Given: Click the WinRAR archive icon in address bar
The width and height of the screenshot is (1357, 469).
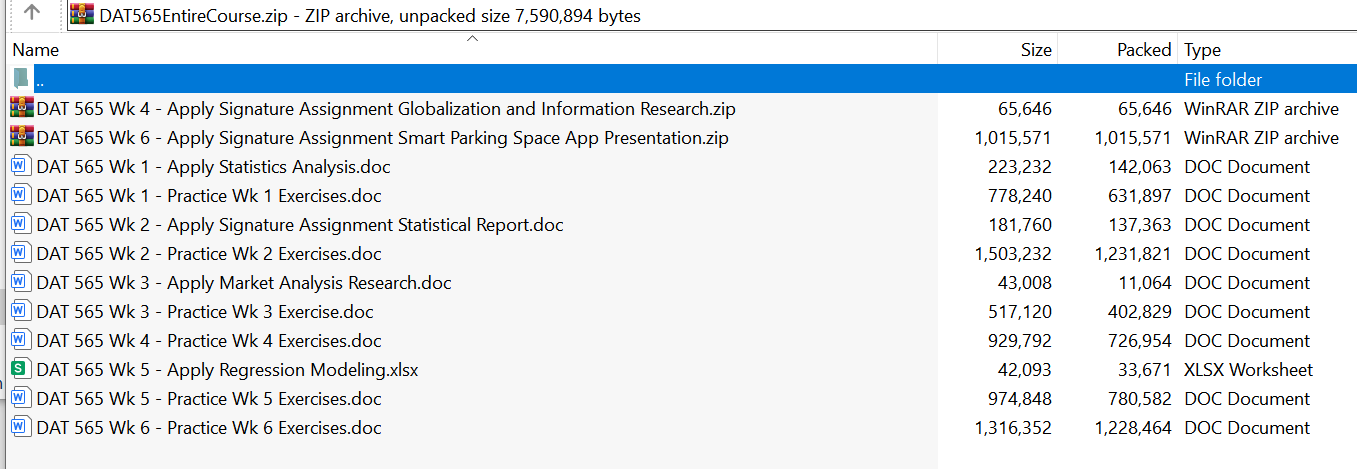Looking at the screenshot, I should tap(83, 15).
